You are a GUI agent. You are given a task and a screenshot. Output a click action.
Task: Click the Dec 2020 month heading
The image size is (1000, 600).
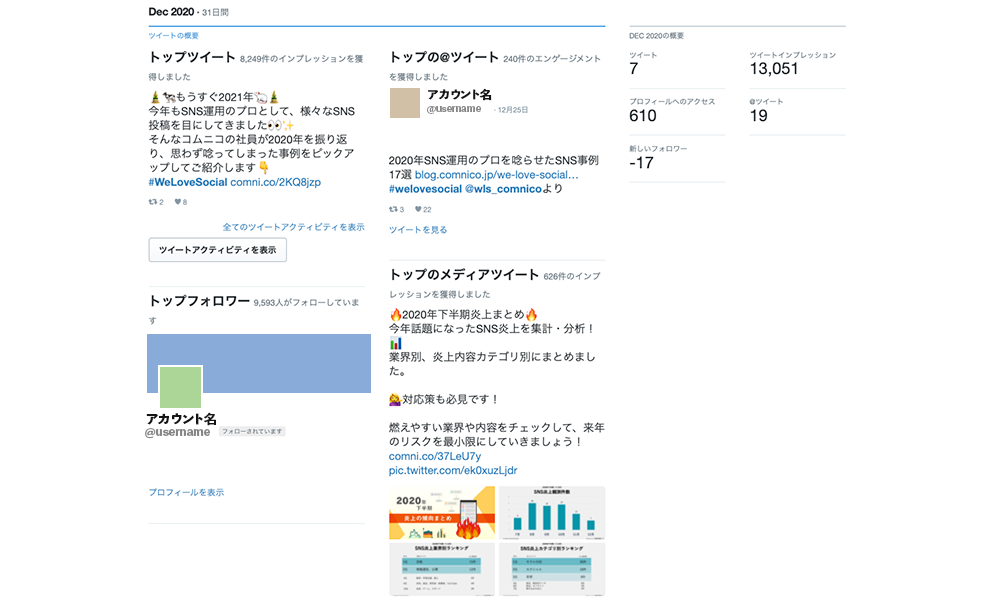171,11
